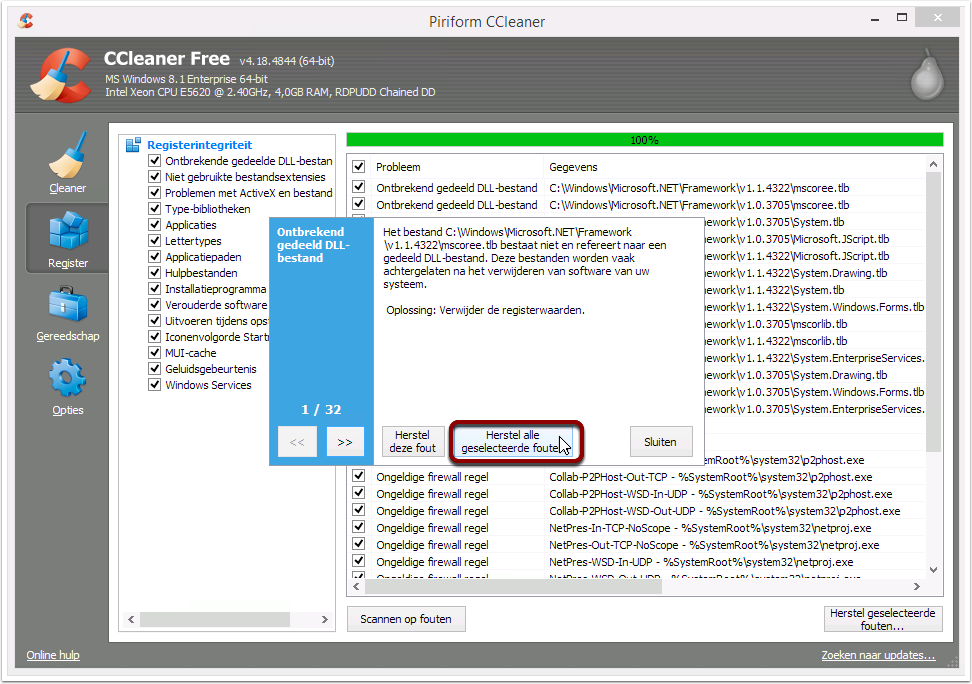This screenshot has height=684, width=972.
Task: Click the category panel horizontal scrollbar thumb
Action: [x=215, y=620]
